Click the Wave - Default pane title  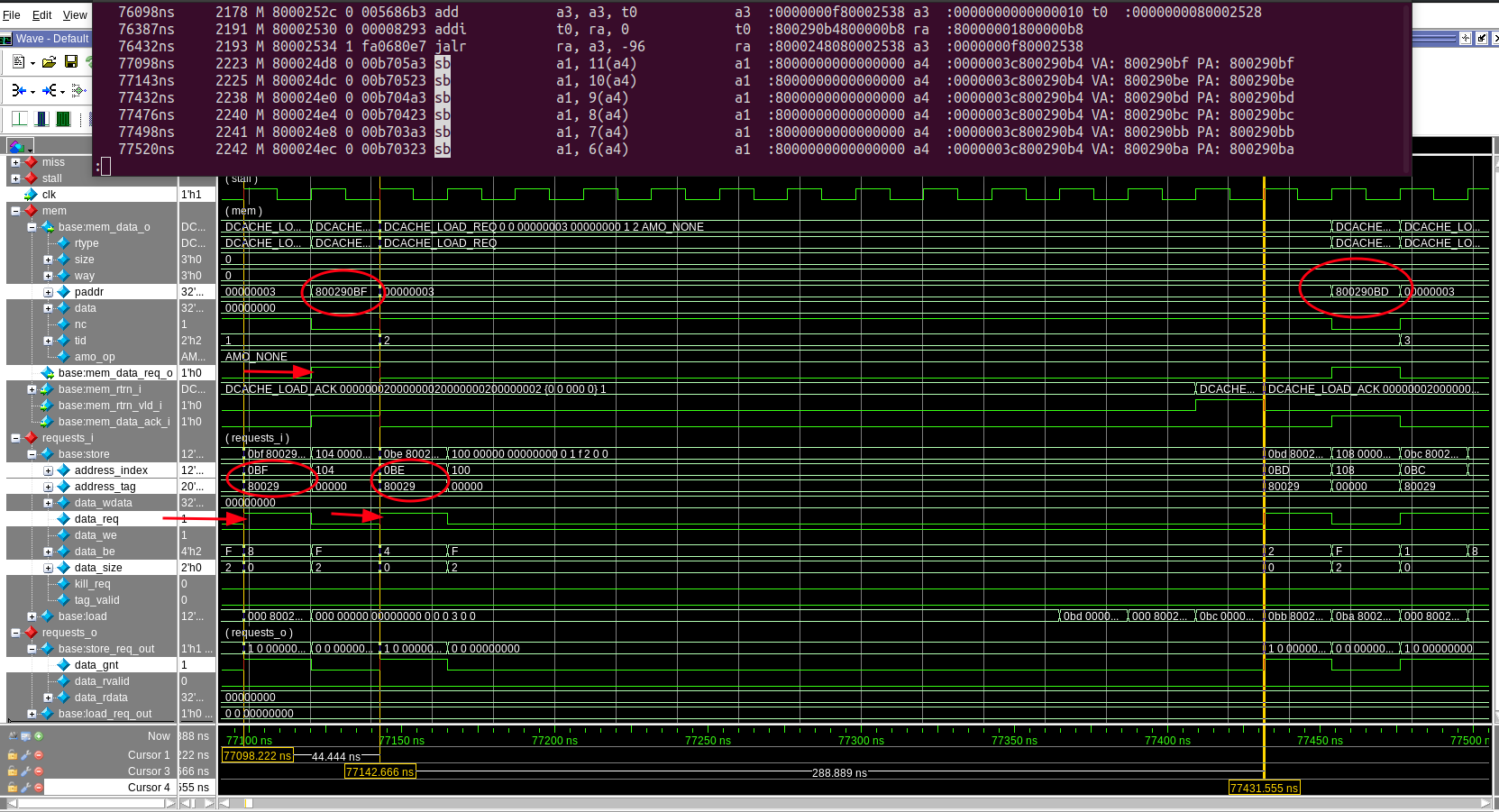point(52,39)
